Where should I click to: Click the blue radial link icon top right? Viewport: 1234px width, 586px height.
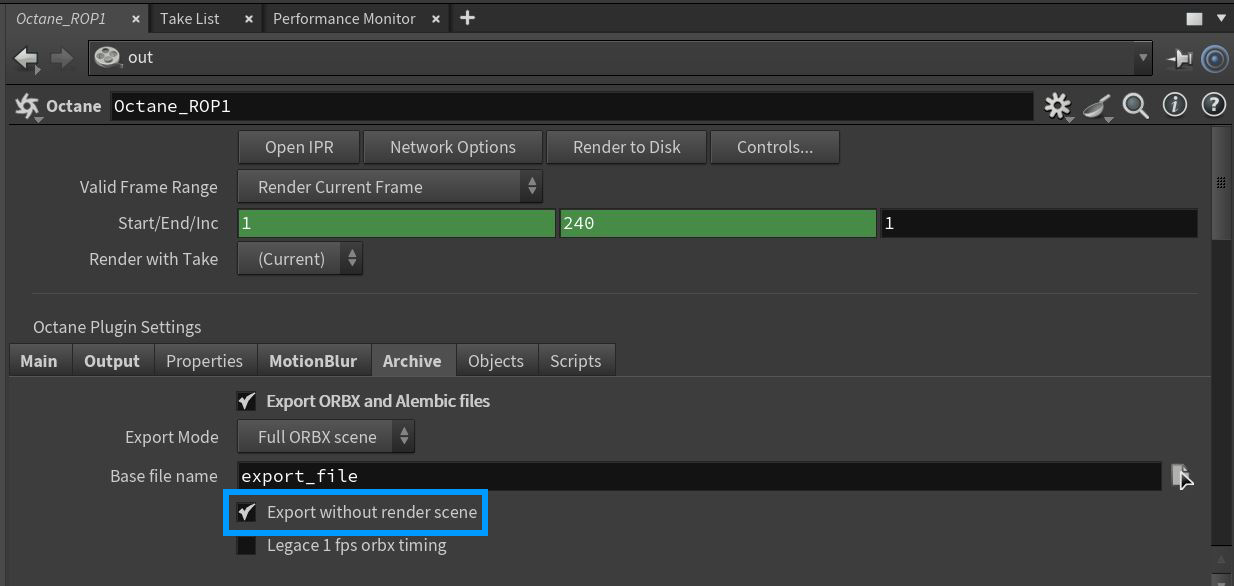tap(1214, 58)
